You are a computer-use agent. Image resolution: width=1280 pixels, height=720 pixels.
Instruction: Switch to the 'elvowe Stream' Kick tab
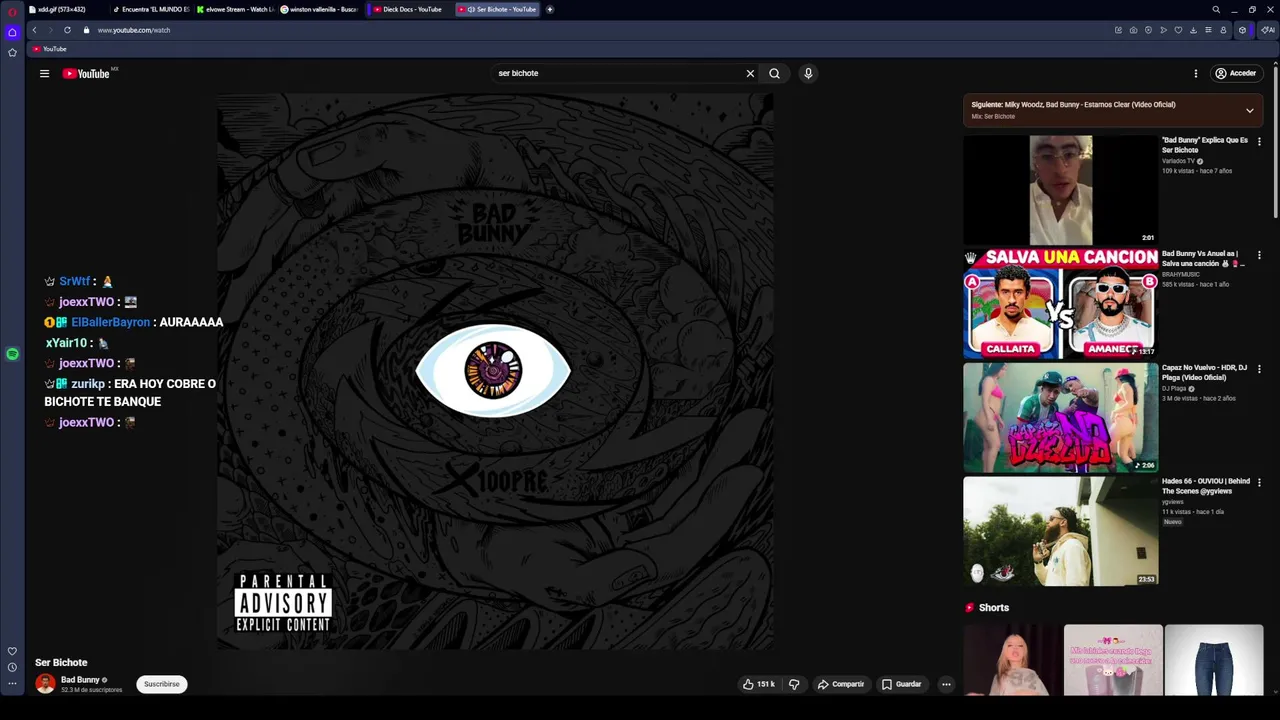click(x=236, y=9)
